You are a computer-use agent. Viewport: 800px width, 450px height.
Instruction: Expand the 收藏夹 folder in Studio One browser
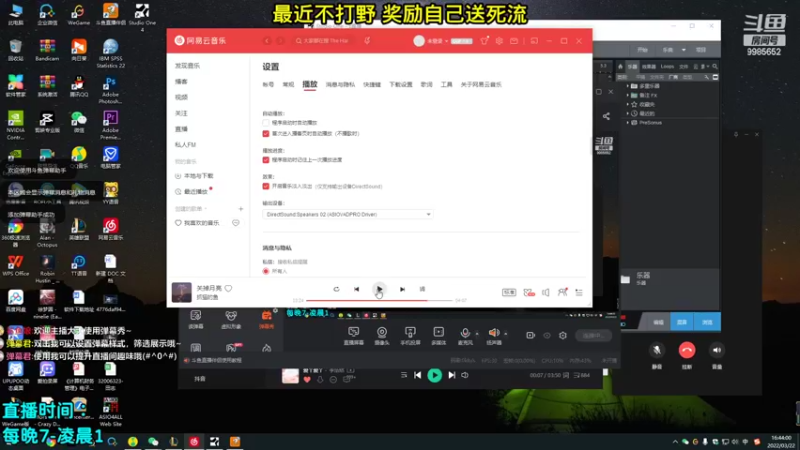pyautogui.click(x=628, y=105)
